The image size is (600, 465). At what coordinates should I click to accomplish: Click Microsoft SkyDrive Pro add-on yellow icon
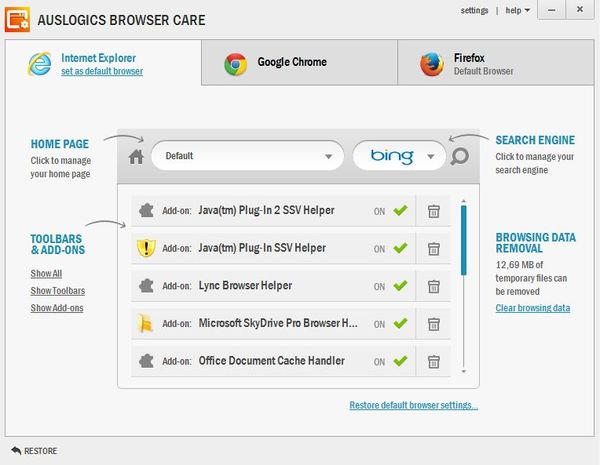(144, 323)
